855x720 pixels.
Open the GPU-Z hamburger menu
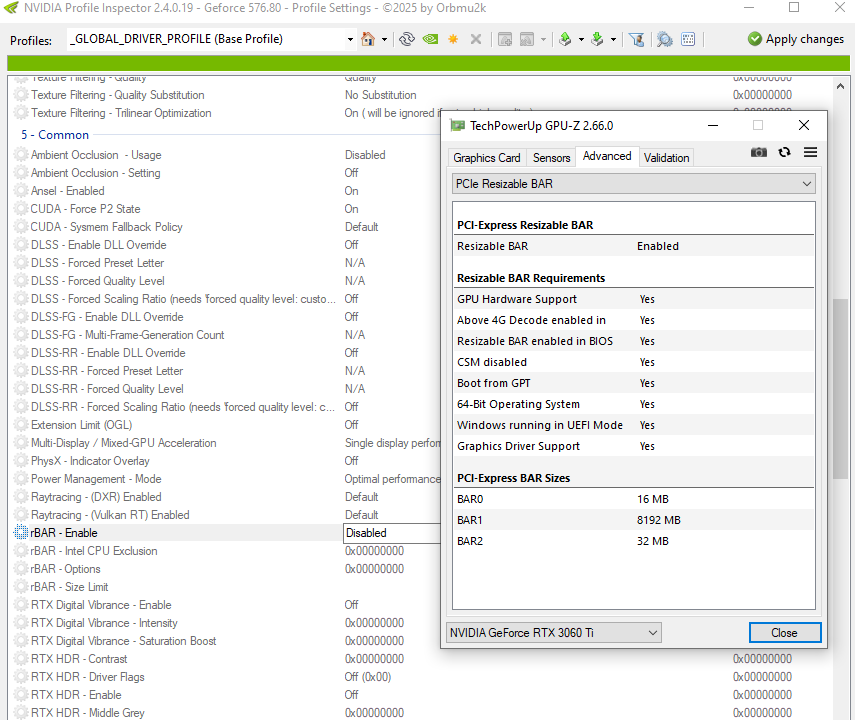810,152
